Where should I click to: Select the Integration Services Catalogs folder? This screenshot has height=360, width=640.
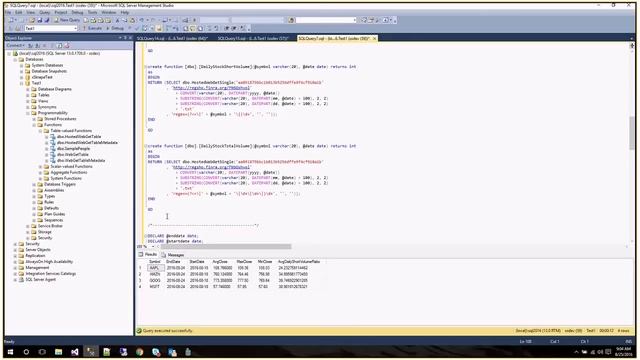[x=51, y=273]
